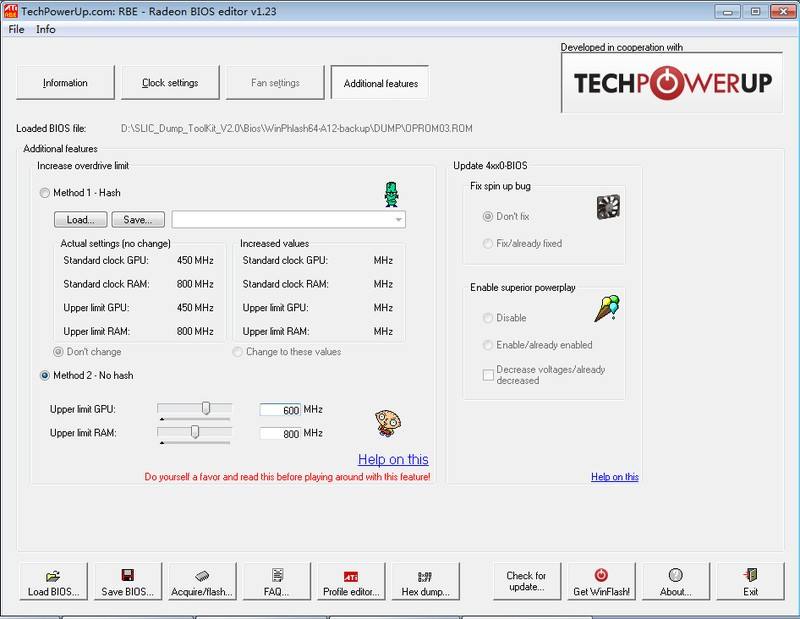
Task: Click the Get WinFlash power icon button
Action: coord(601,582)
